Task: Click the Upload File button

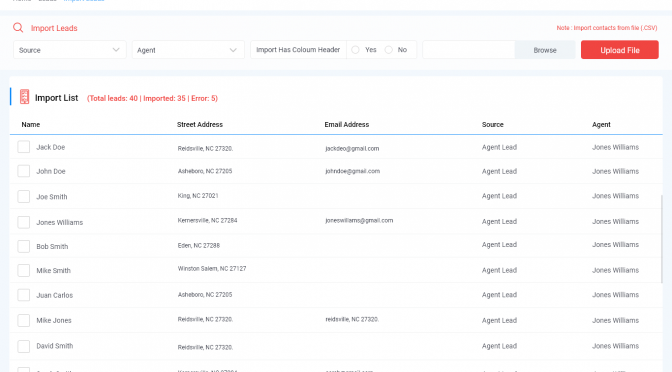Action: pos(620,50)
